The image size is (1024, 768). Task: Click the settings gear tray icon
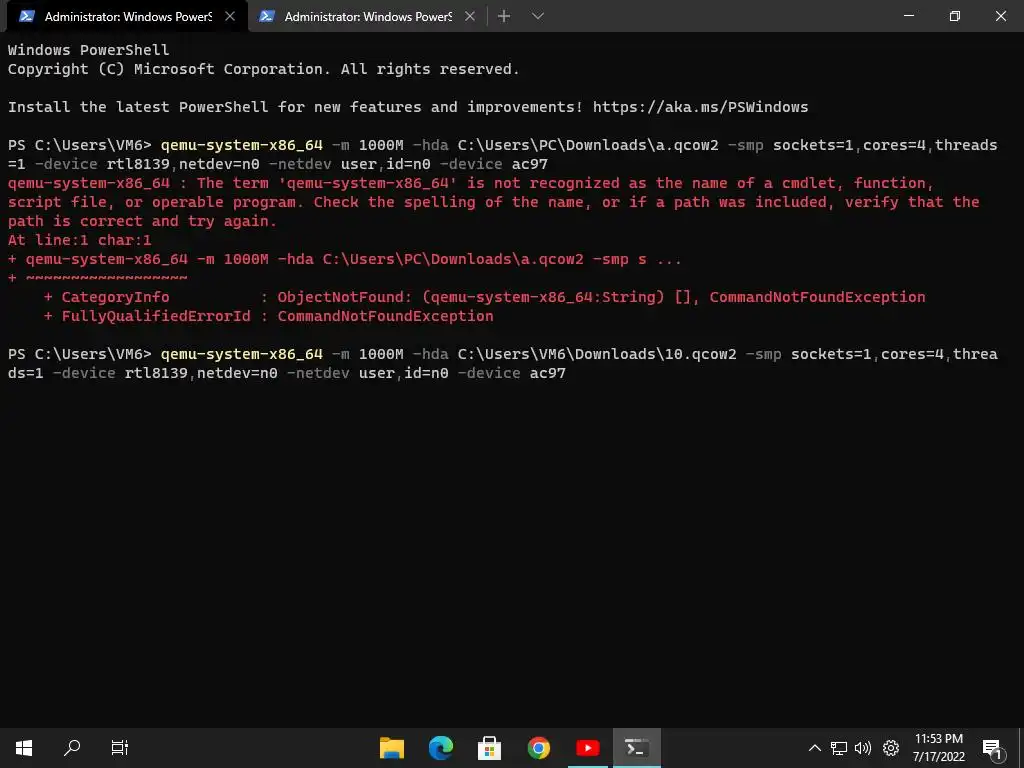click(891, 748)
